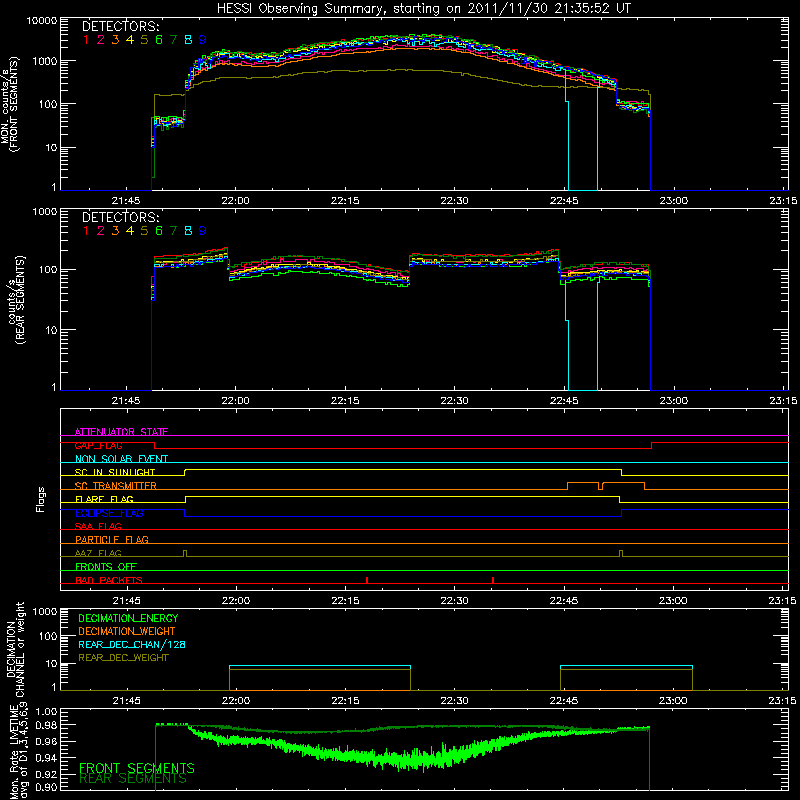Click the second red BAD_PACKETS tick near 22:35
The width and height of the screenshot is (800, 800).
point(493,580)
